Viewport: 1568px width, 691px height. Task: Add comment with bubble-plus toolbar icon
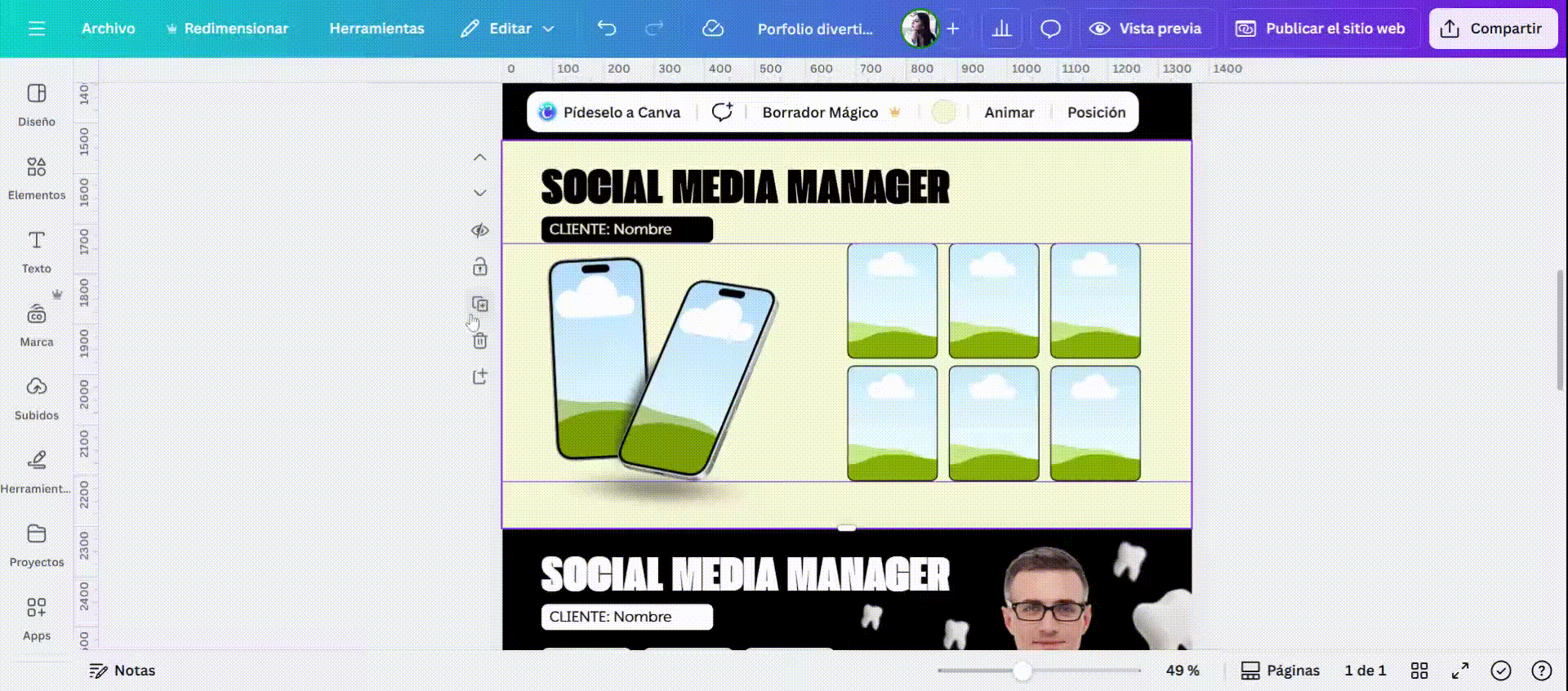(722, 112)
